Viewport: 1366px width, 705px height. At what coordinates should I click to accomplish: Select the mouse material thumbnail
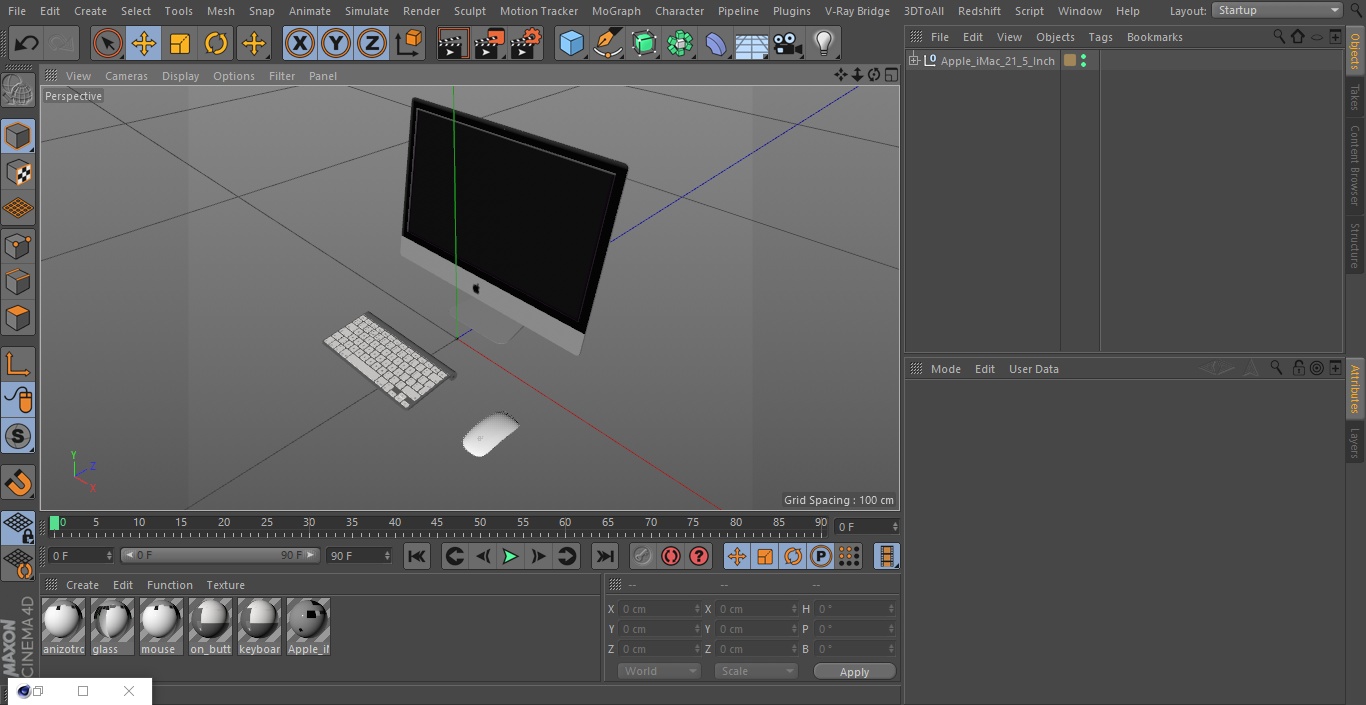pos(161,627)
